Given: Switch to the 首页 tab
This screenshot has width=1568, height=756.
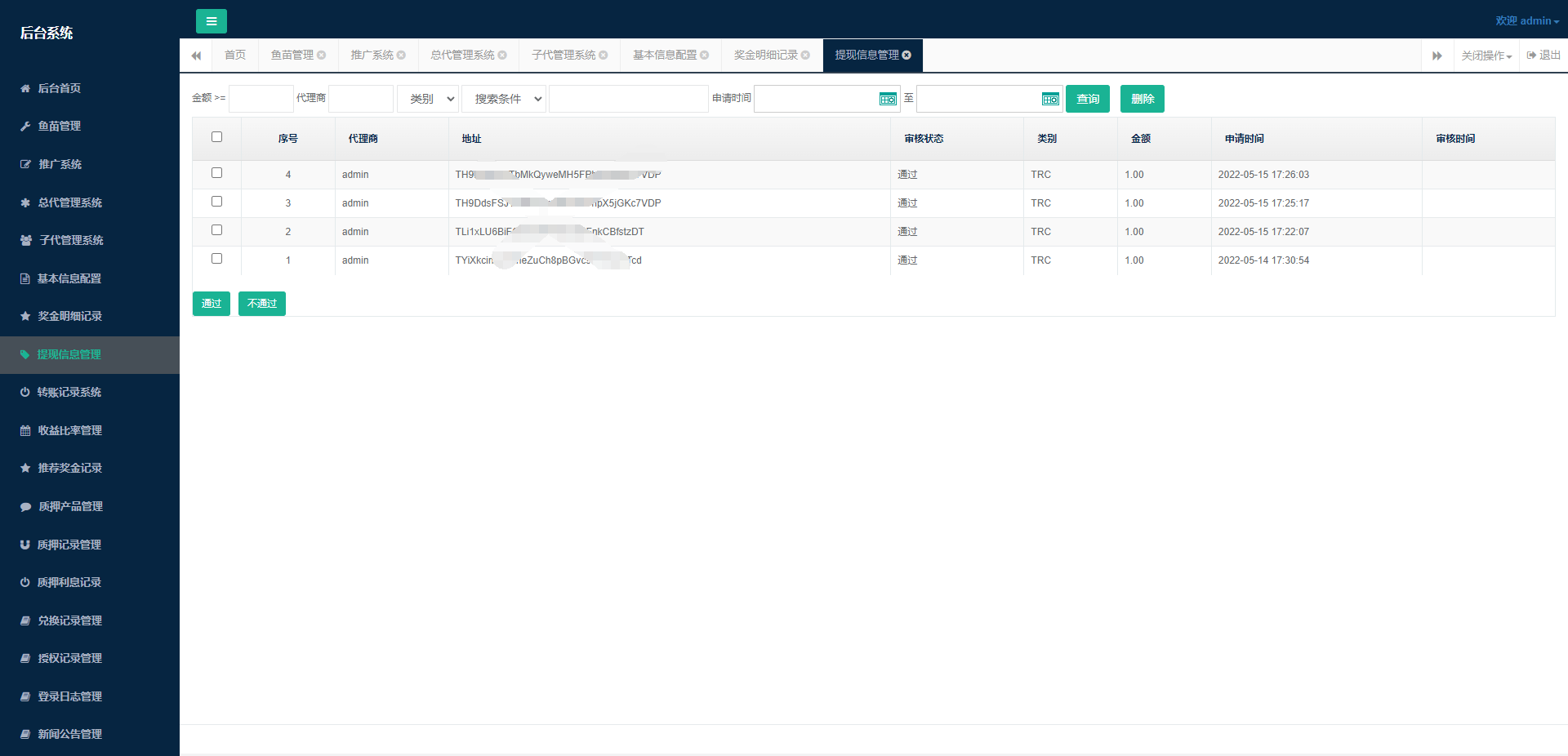Looking at the screenshot, I should [235, 56].
